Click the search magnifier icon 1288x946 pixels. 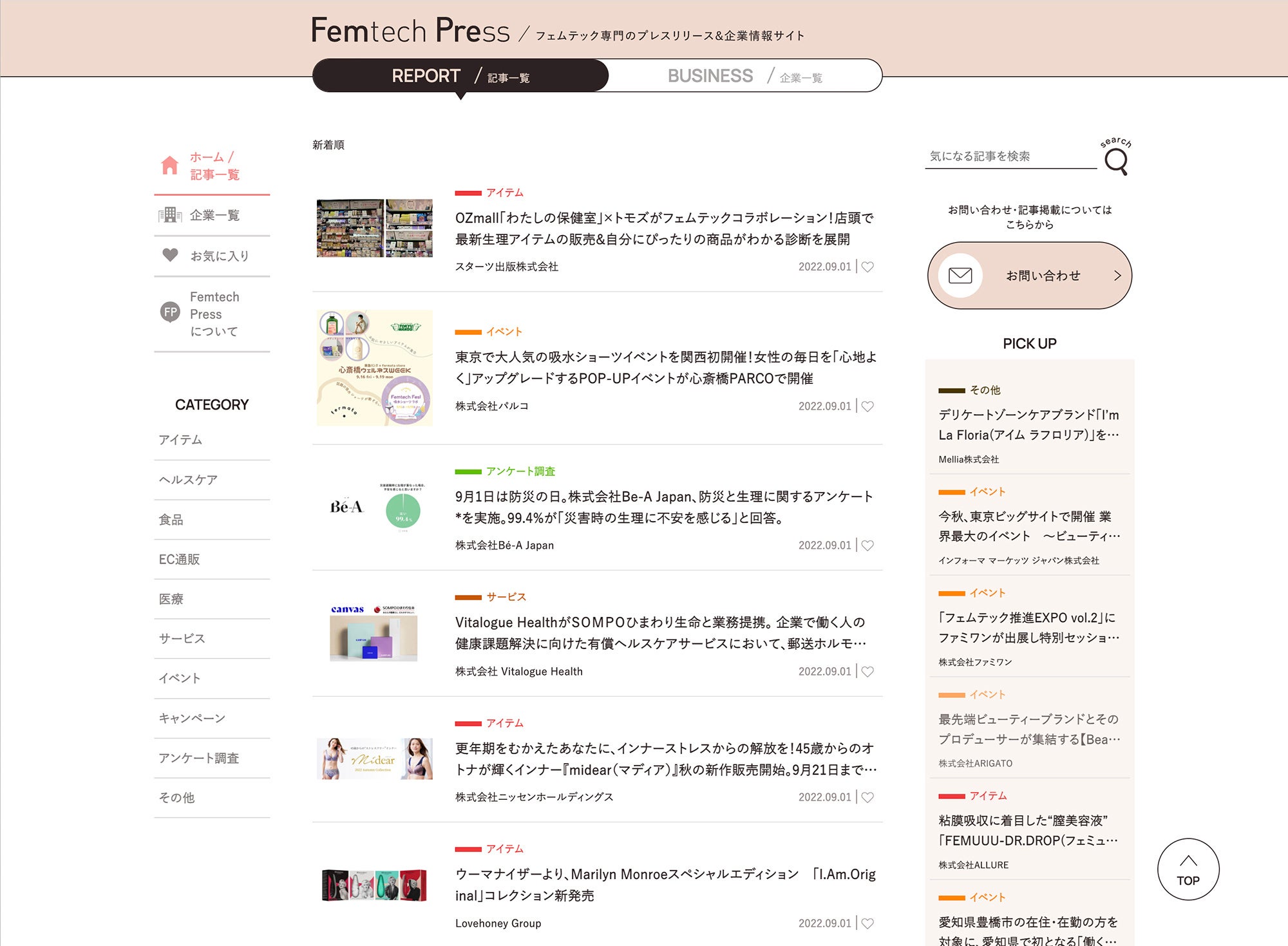tap(1116, 161)
